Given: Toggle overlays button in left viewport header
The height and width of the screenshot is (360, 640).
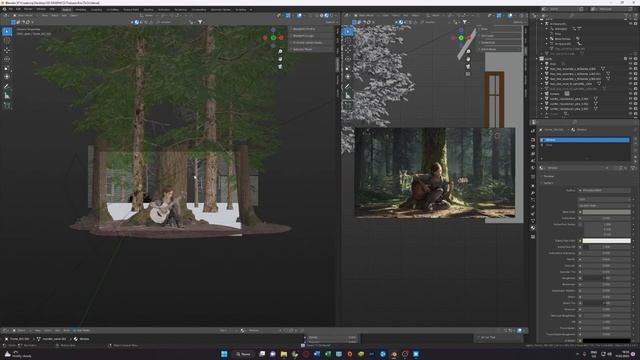Looking at the screenshot, I should [x=299, y=16].
